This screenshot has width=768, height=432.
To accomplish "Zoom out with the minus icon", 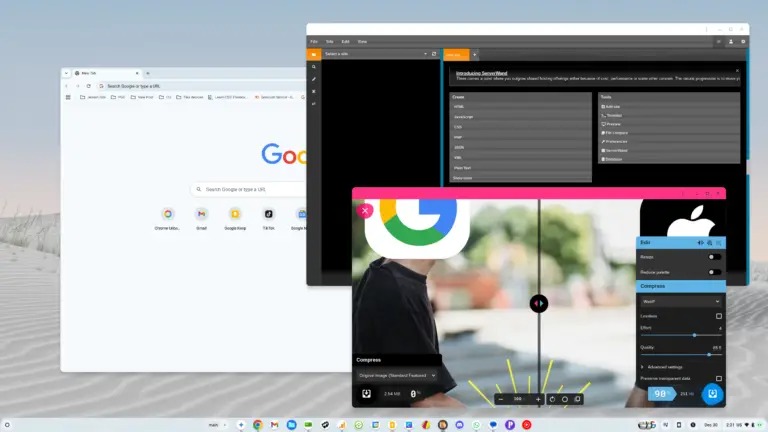I will pos(500,399).
